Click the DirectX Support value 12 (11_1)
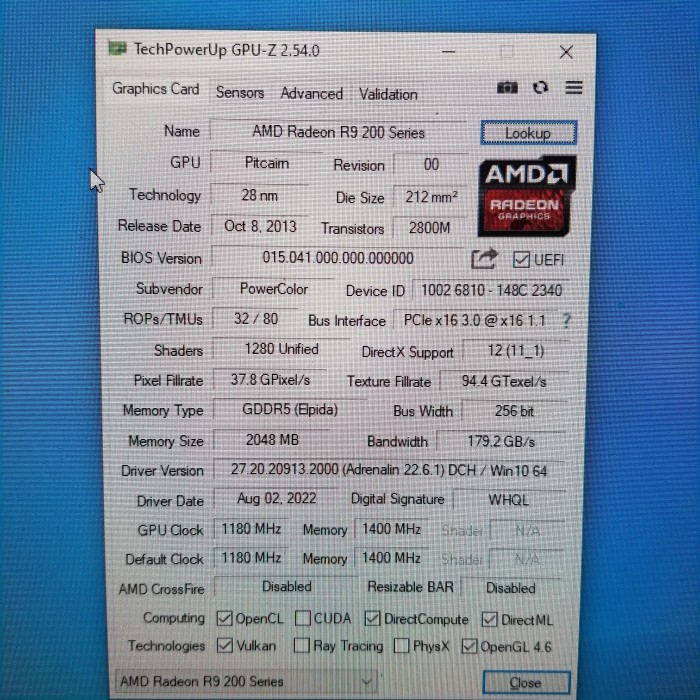This screenshot has height=700, width=700. point(516,351)
